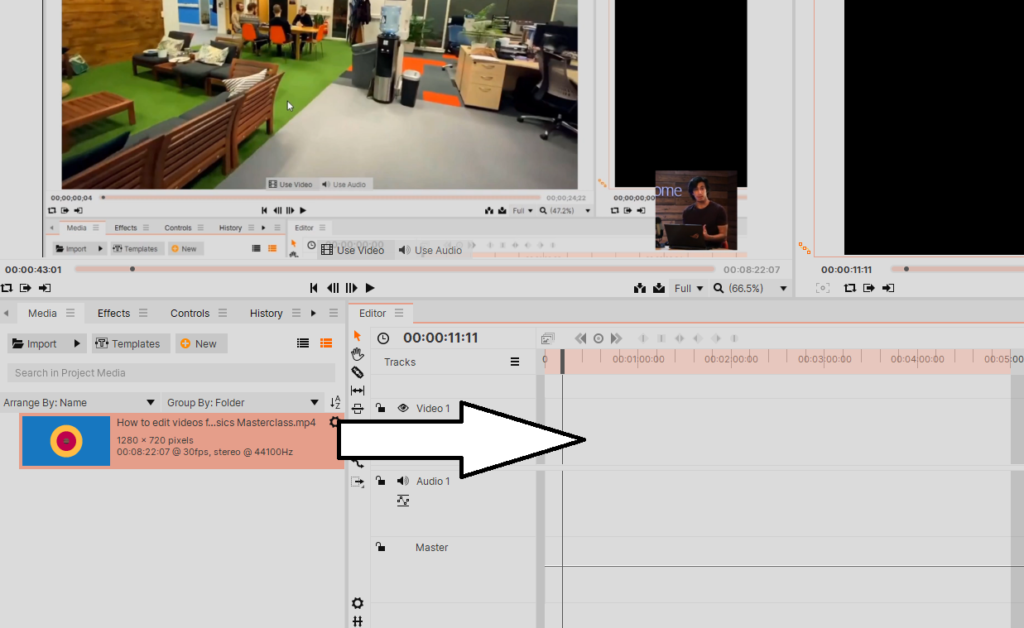
Task: Click the insert-mode icon beside Audio 1
Action: tap(357, 482)
